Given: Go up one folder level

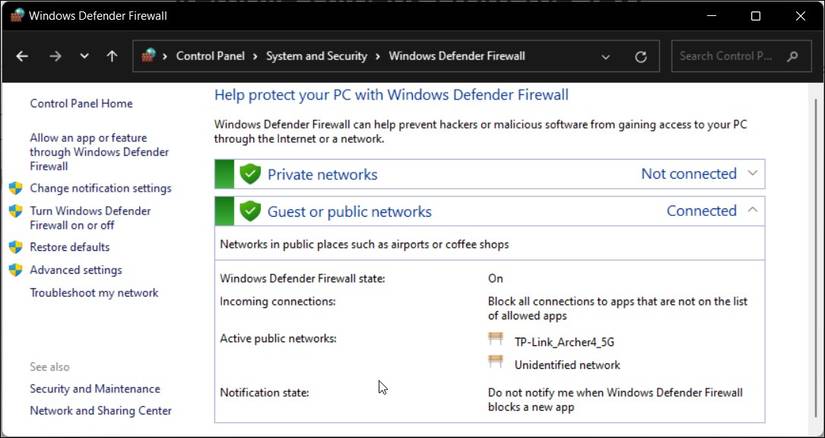Looking at the screenshot, I should (x=112, y=57).
